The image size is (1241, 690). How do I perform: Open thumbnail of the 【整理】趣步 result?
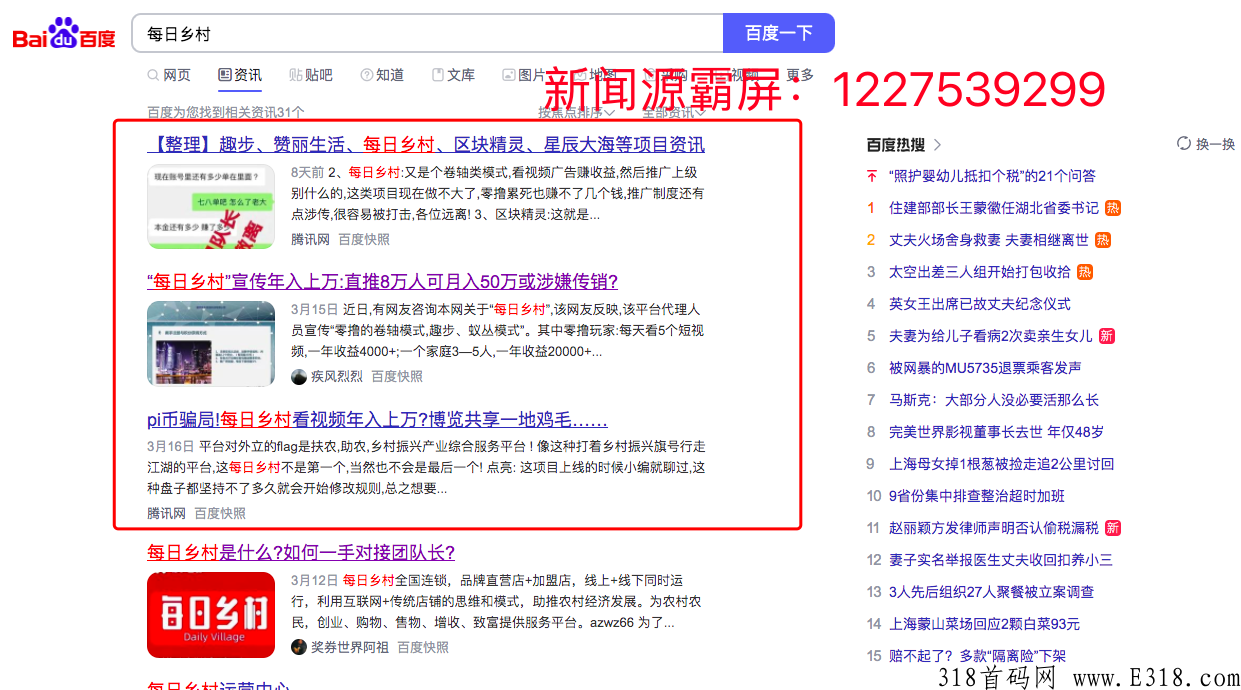tap(211, 207)
